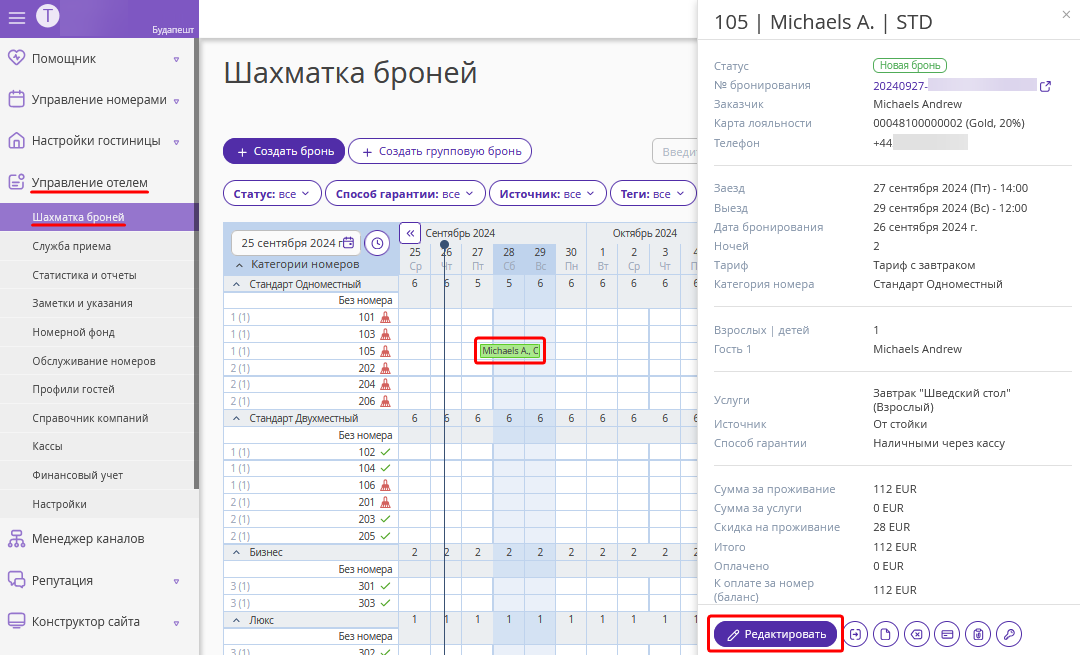Open the Способ гарантии filter dropdown
This screenshot has width=1080, height=655.
click(405, 194)
